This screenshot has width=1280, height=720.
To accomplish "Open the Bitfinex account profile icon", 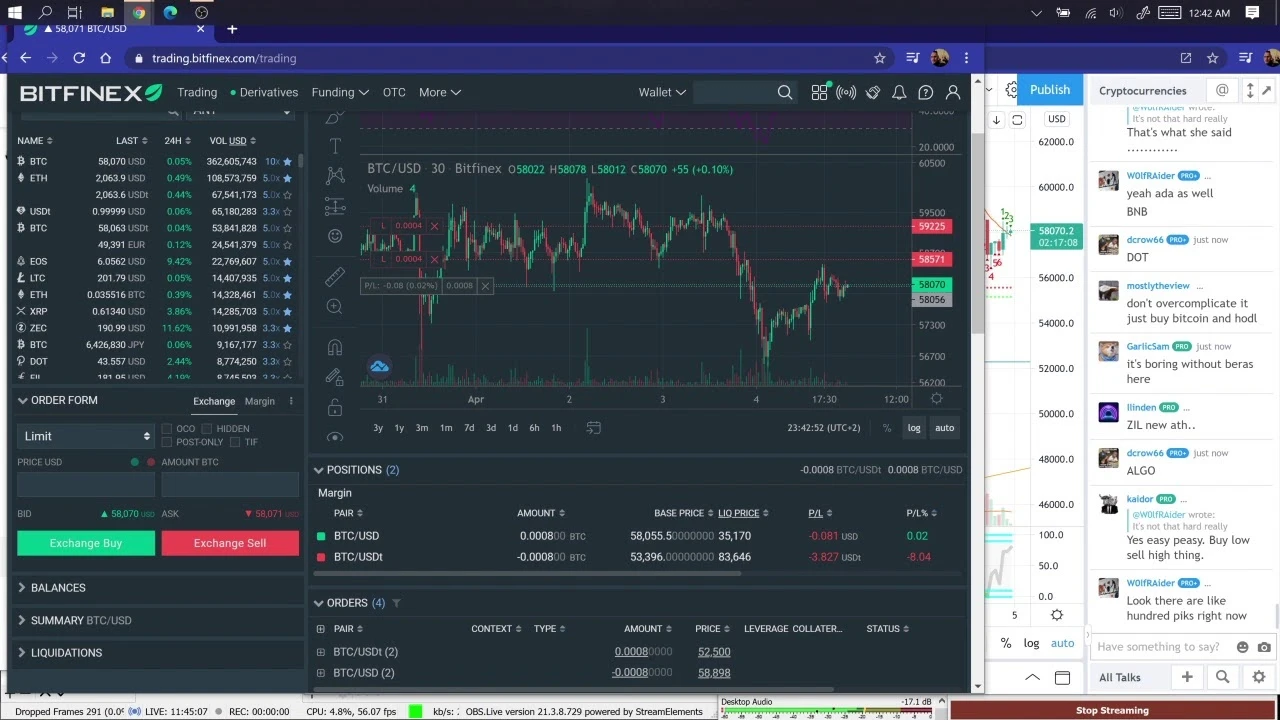I will [953, 92].
